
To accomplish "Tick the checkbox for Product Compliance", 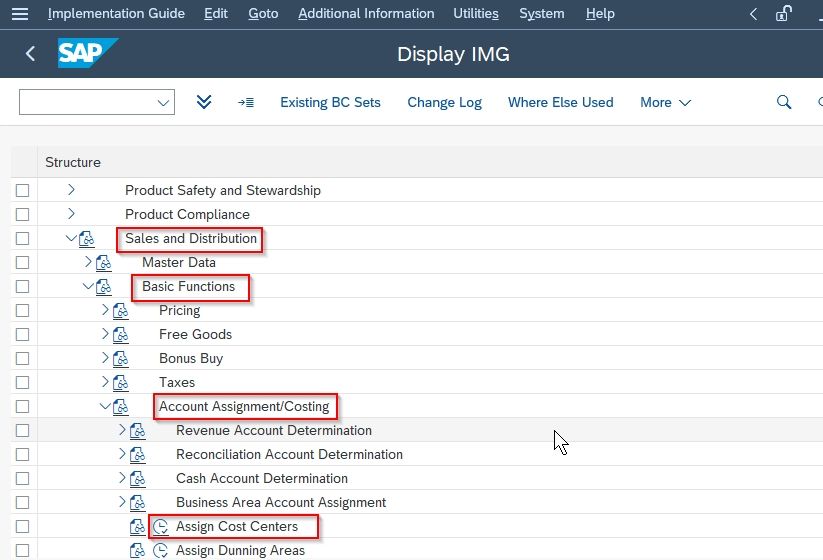I will coord(23,215).
